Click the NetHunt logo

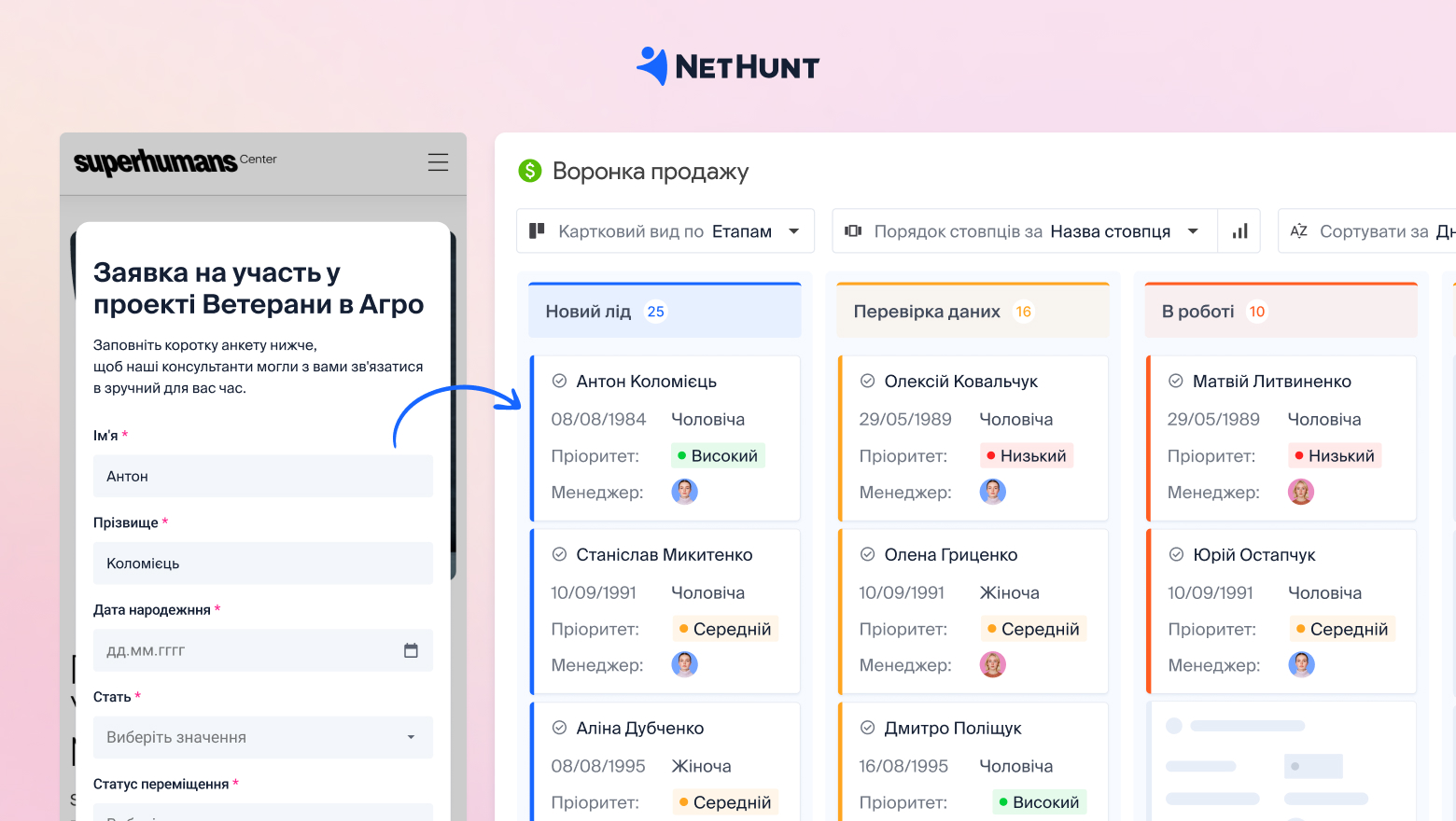[x=728, y=67]
